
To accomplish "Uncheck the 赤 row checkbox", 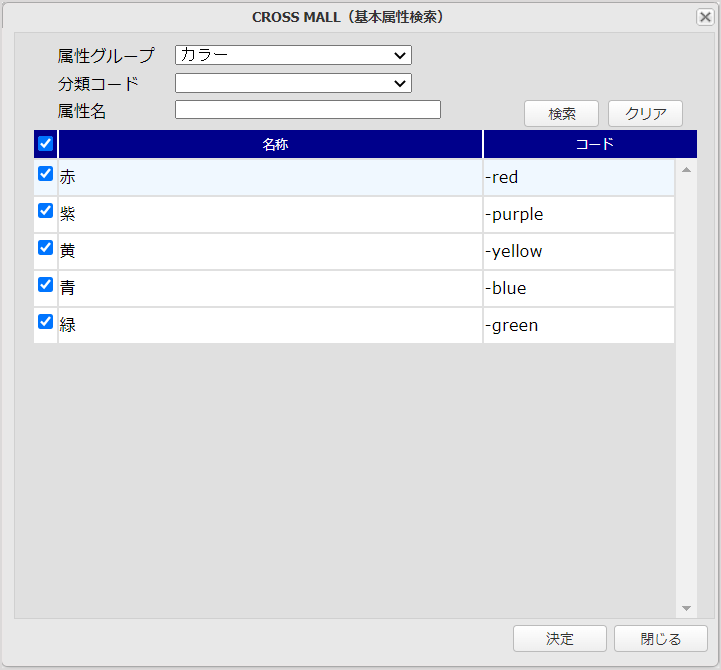I will (45, 173).
